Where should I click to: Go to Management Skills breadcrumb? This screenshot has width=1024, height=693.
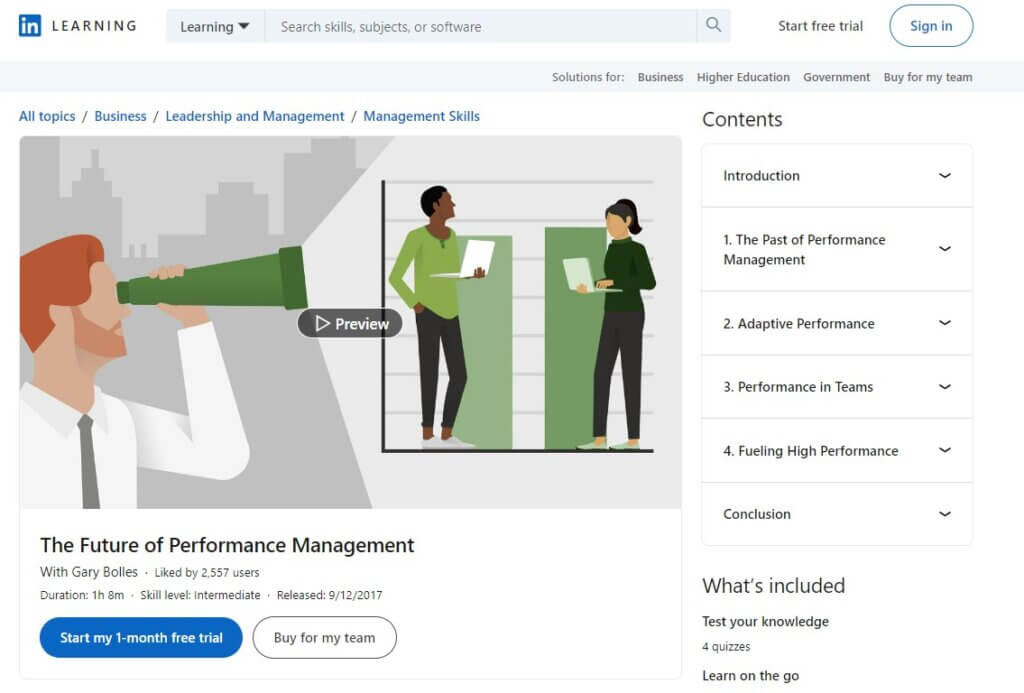pyautogui.click(x=421, y=116)
